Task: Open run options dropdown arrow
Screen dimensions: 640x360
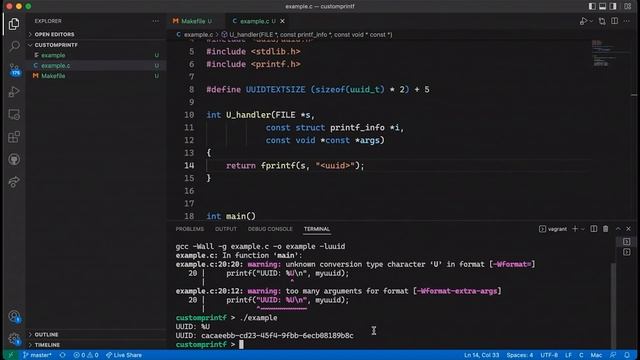Action: pos(591,21)
